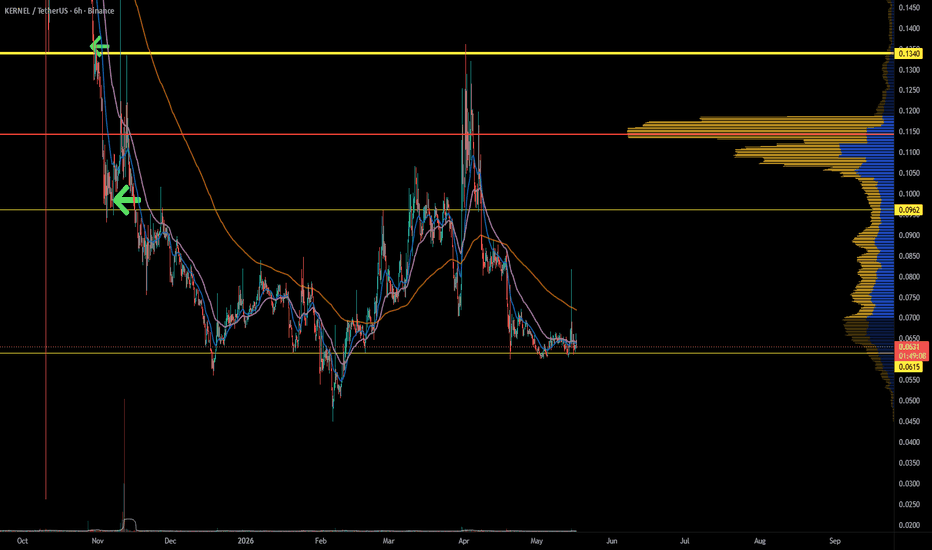Click the yellow 0.1340 price label
Screen dimensions: 932x550
point(909,54)
